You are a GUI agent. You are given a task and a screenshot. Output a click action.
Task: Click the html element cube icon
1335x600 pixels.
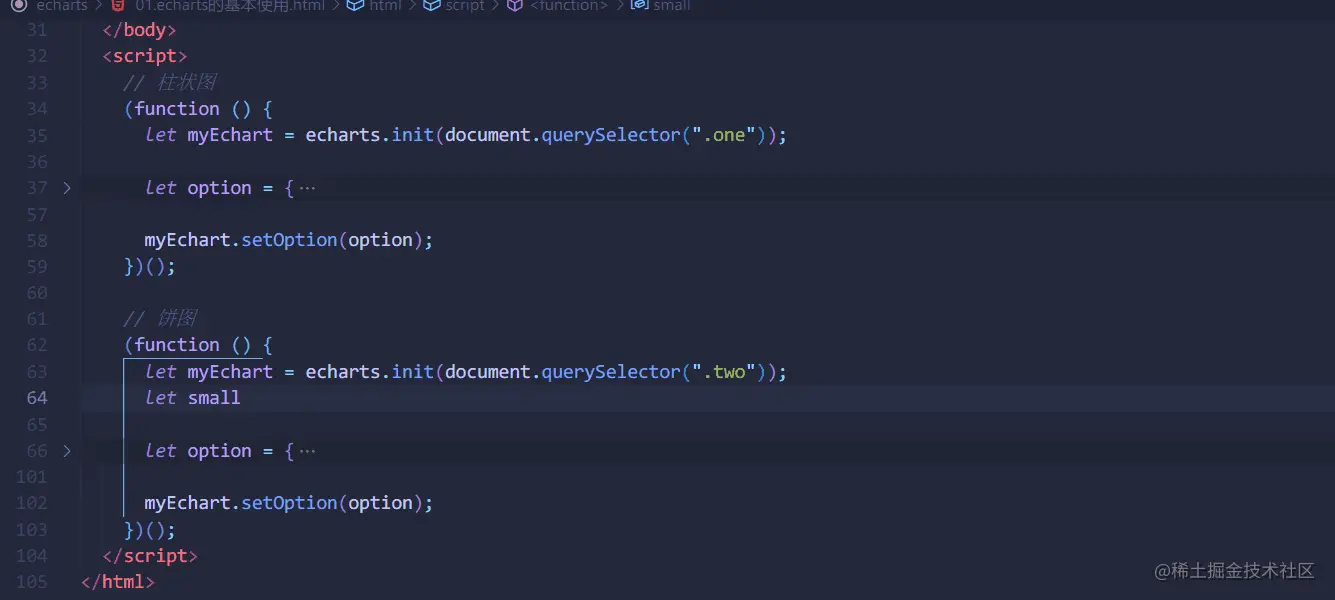pos(355,5)
